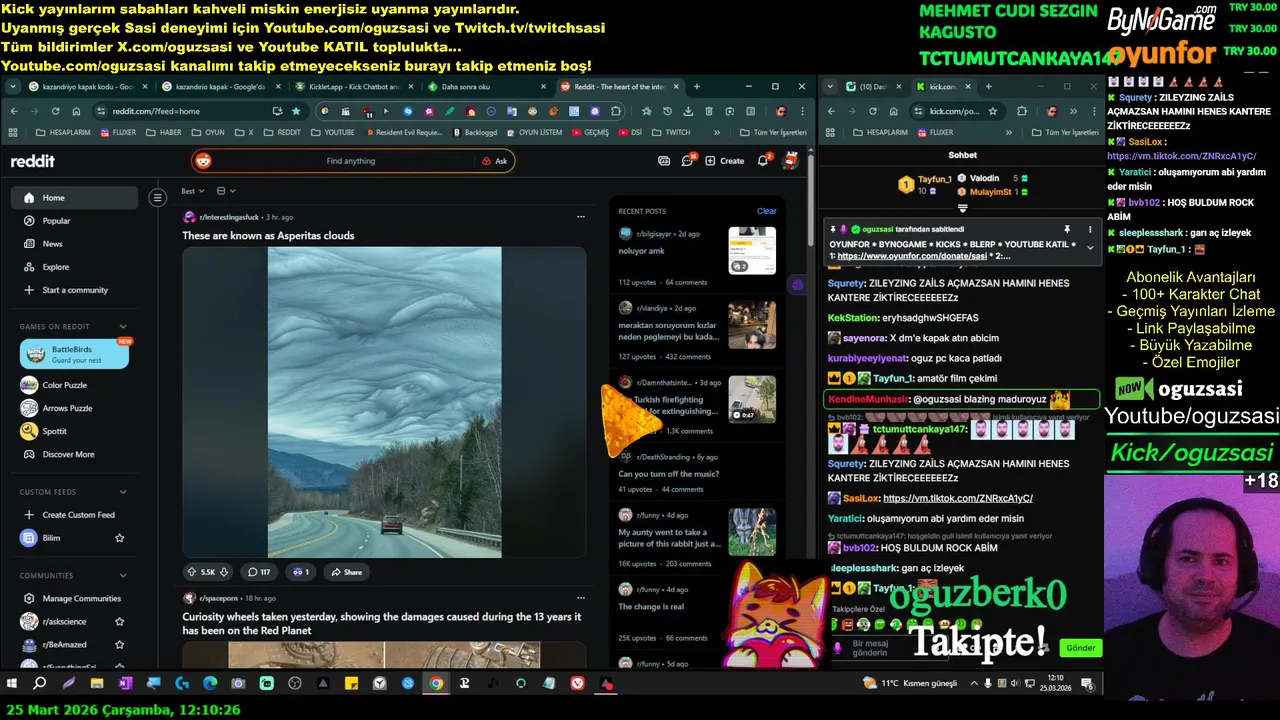Open Chrome downloads in Reddit window
The image size is (1280, 720).
[x=688, y=111]
